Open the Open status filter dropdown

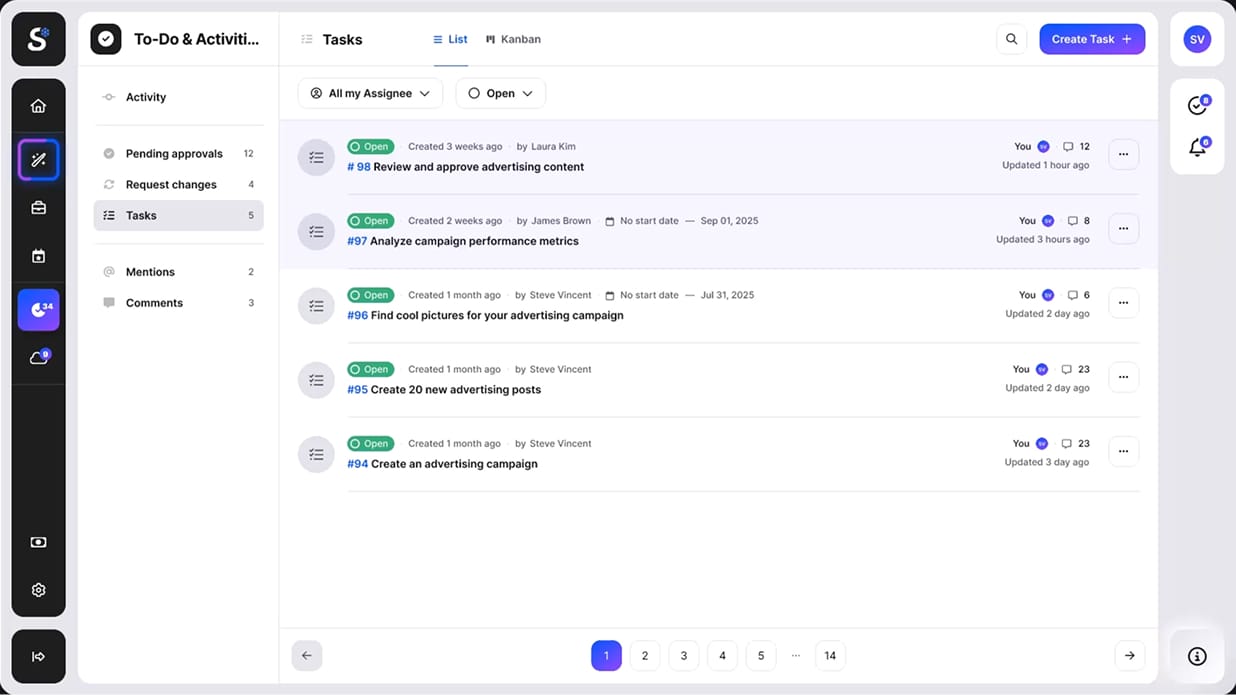pyautogui.click(x=500, y=92)
